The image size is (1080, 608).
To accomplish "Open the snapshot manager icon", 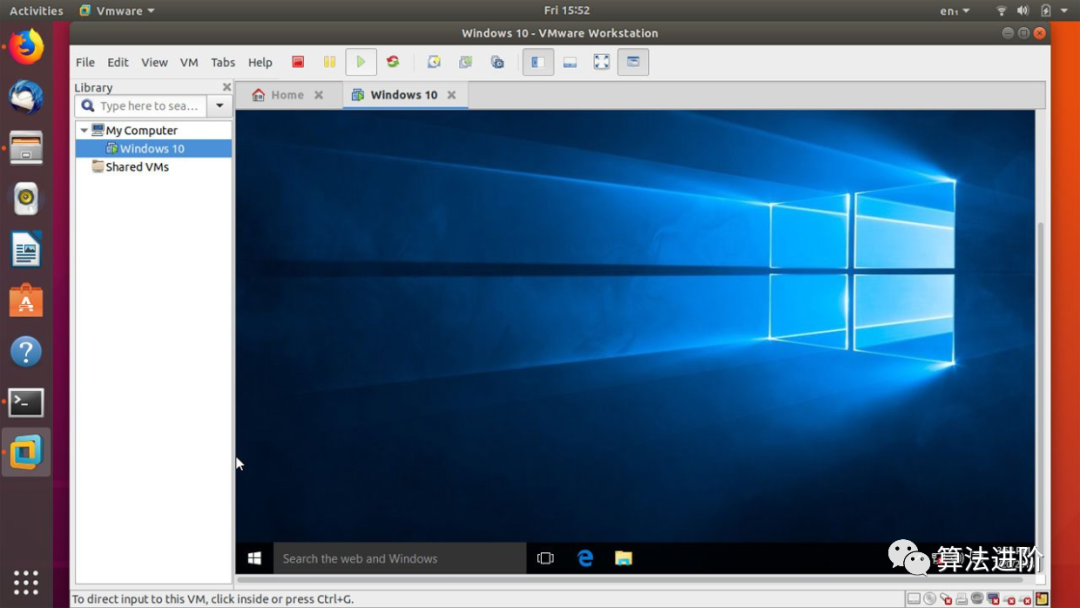I will pyautogui.click(x=497, y=62).
